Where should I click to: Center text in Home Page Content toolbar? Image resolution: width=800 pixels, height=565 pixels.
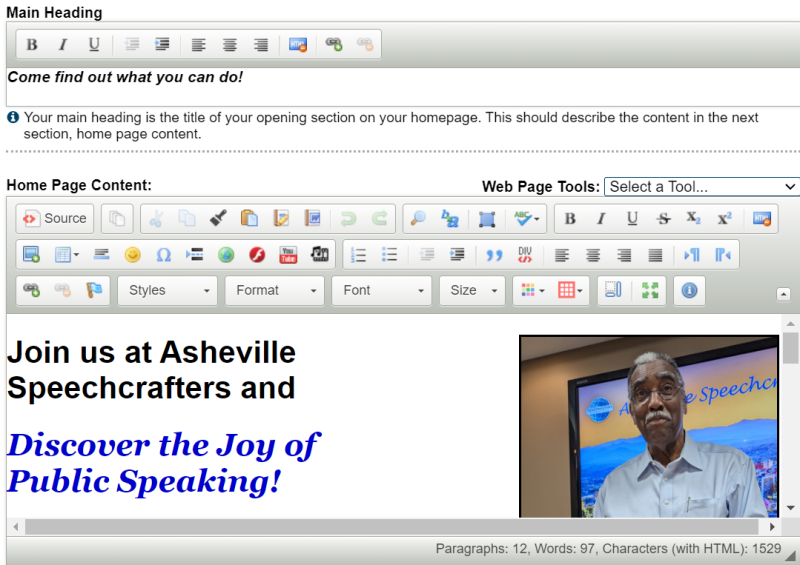click(x=593, y=254)
